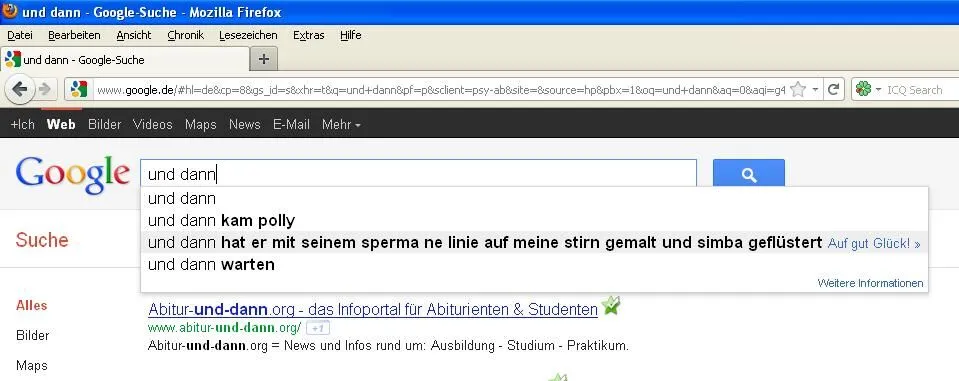
Task: Click the blue Google search magnifier button
Action: [x=749, y=174]
